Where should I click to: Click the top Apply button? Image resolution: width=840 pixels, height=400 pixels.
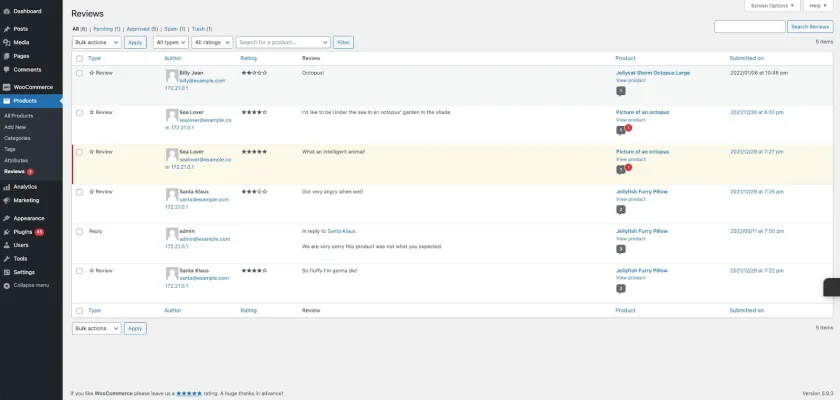(135, 42)
